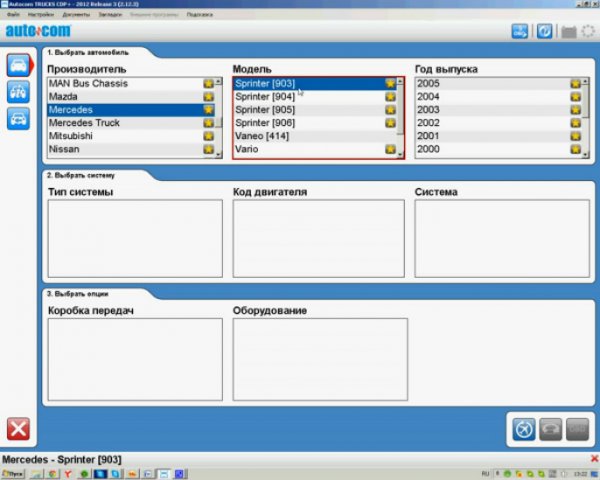Open the third sidebar icon with front-view car
This screenshot has width=600, height=480.
click(x=18, y=119)
